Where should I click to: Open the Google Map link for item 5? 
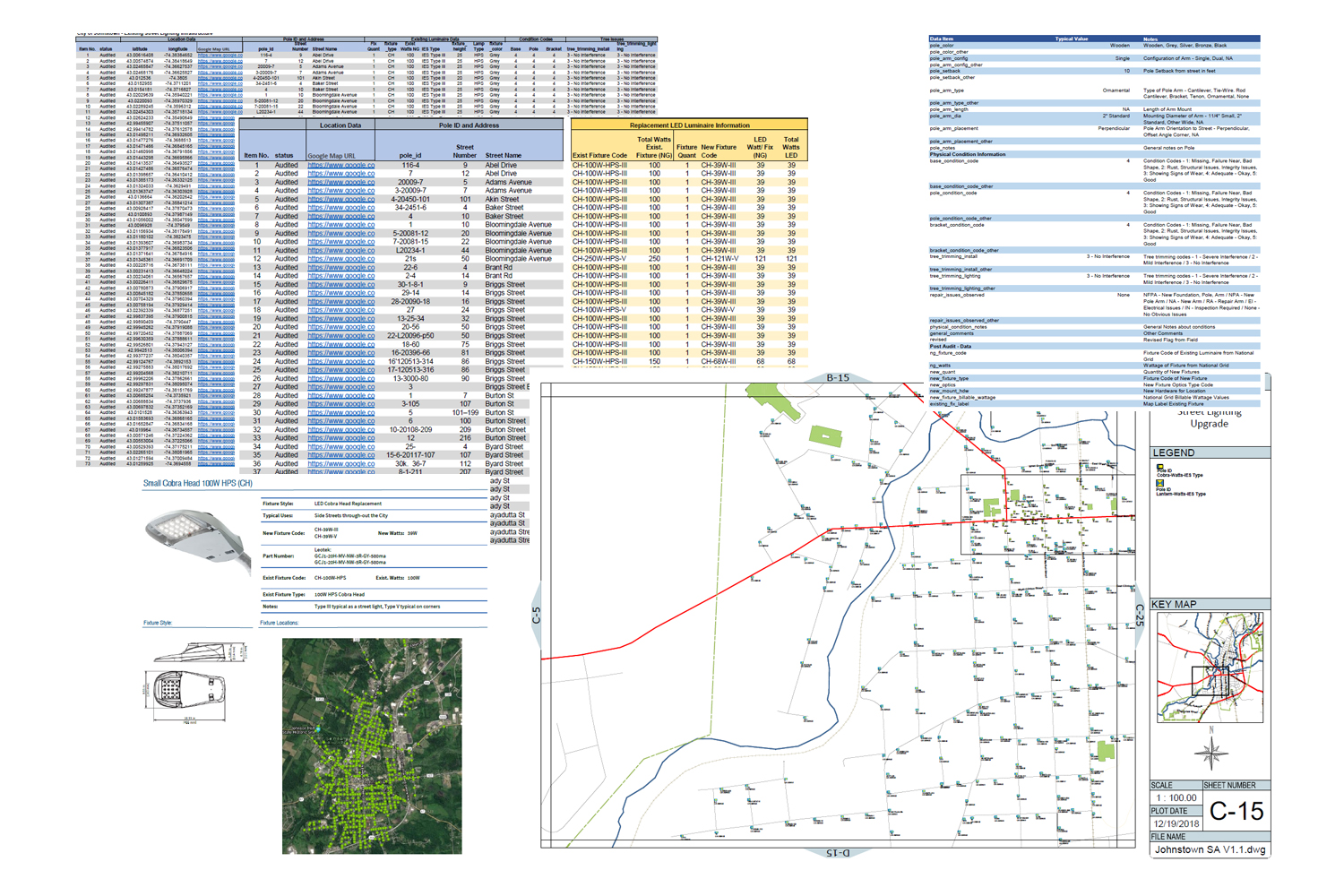[341, 199]
